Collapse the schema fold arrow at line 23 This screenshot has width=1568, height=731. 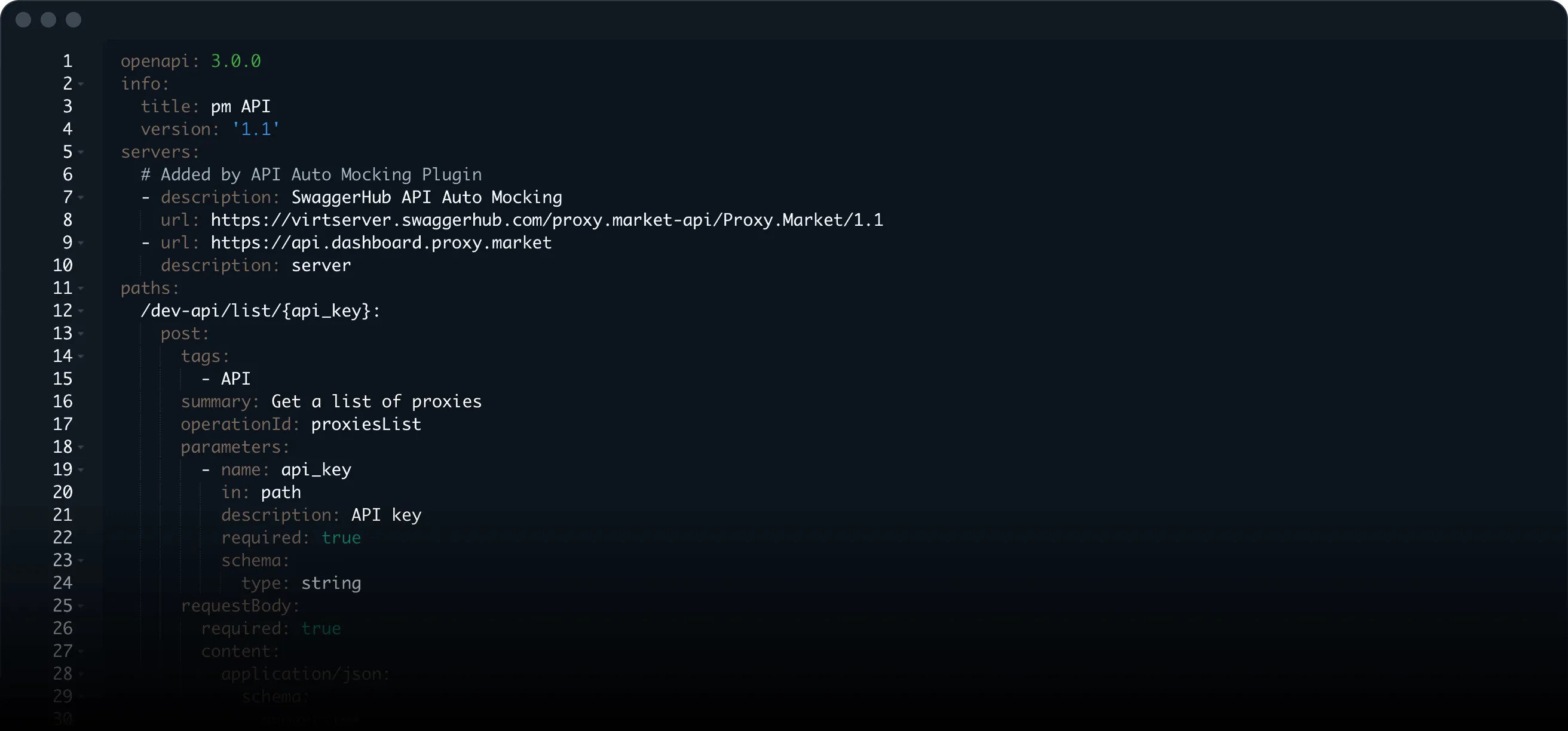tap(81, 560)
